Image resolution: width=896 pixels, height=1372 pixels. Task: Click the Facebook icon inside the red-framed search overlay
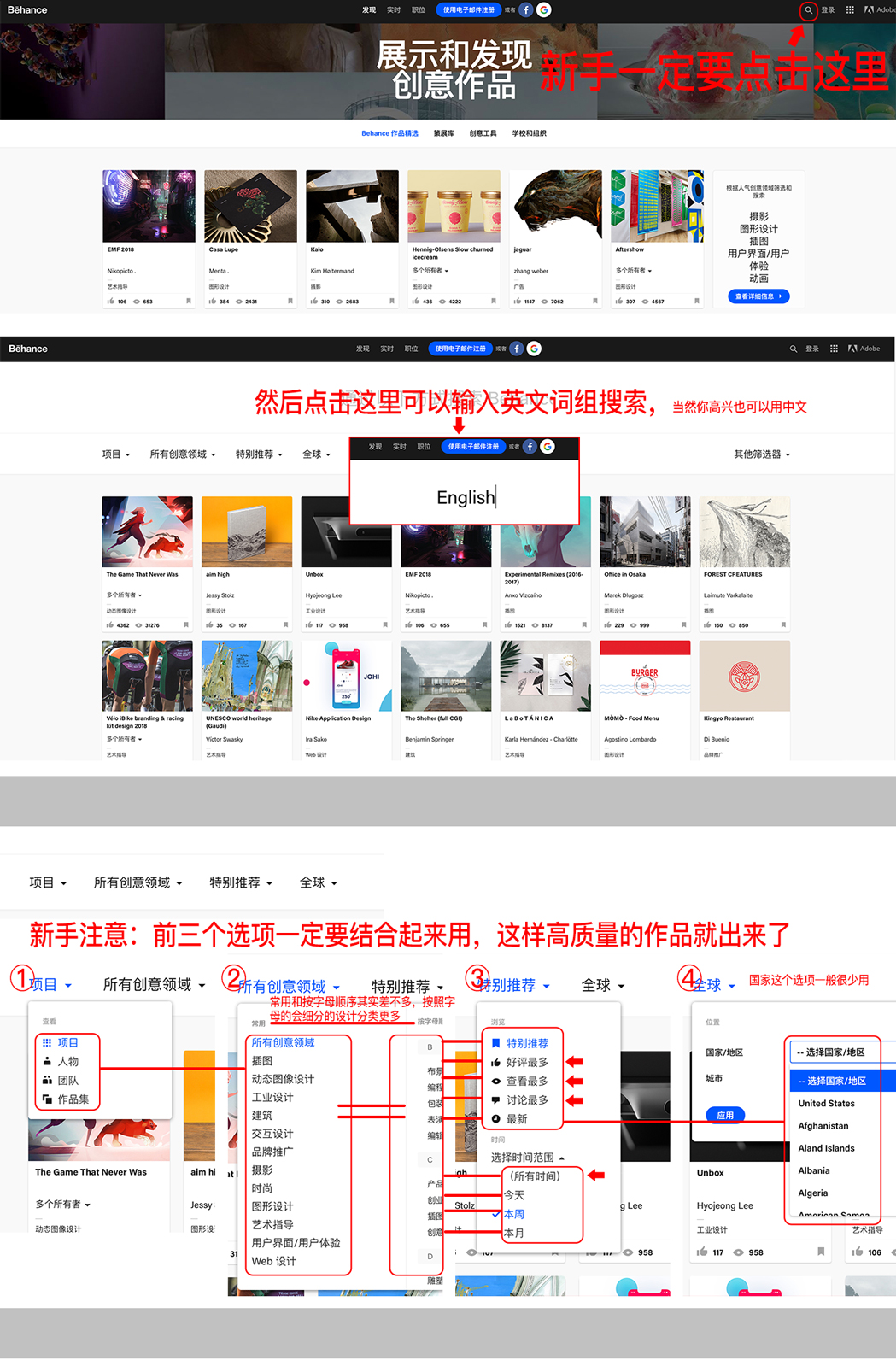pos(530,446)
